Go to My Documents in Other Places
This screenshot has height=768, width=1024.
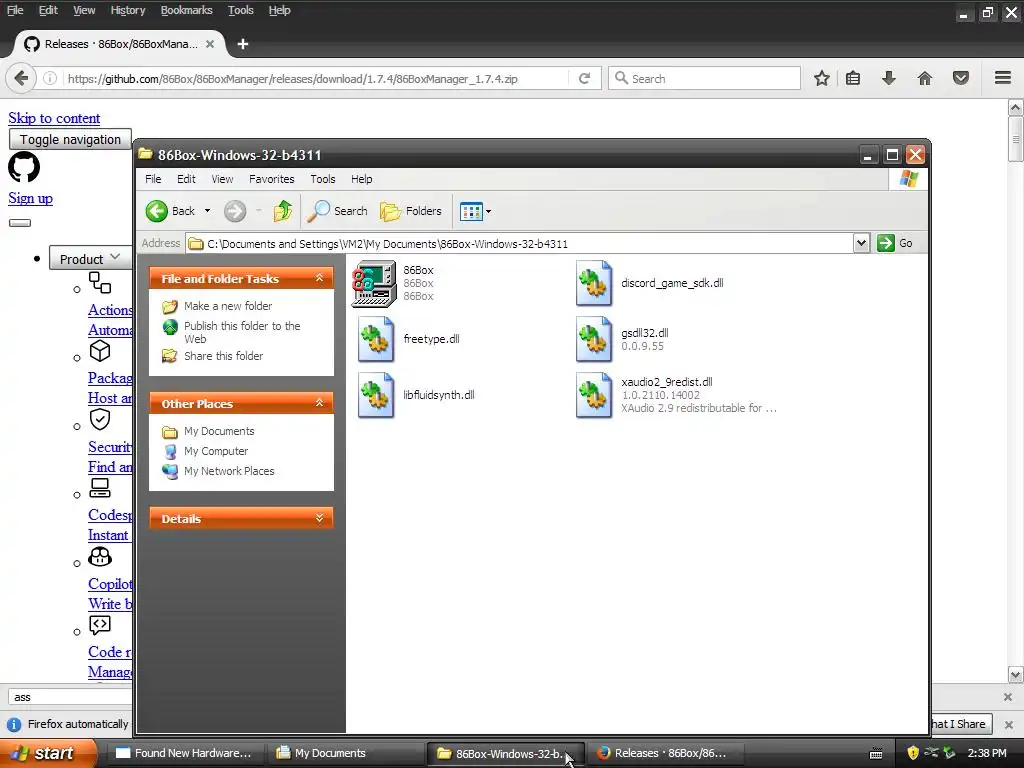coord(219,431)
